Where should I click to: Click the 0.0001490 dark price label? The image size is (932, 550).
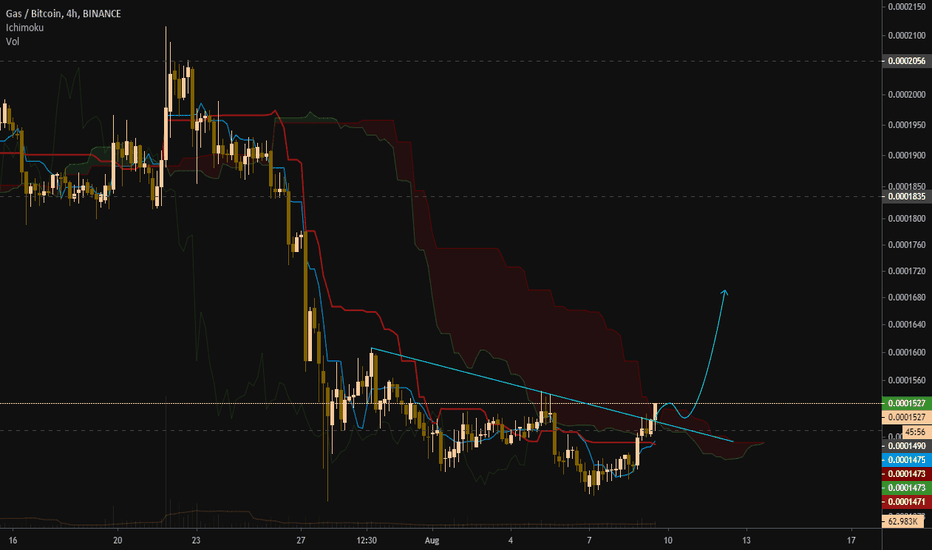click(x=906, y=446)
